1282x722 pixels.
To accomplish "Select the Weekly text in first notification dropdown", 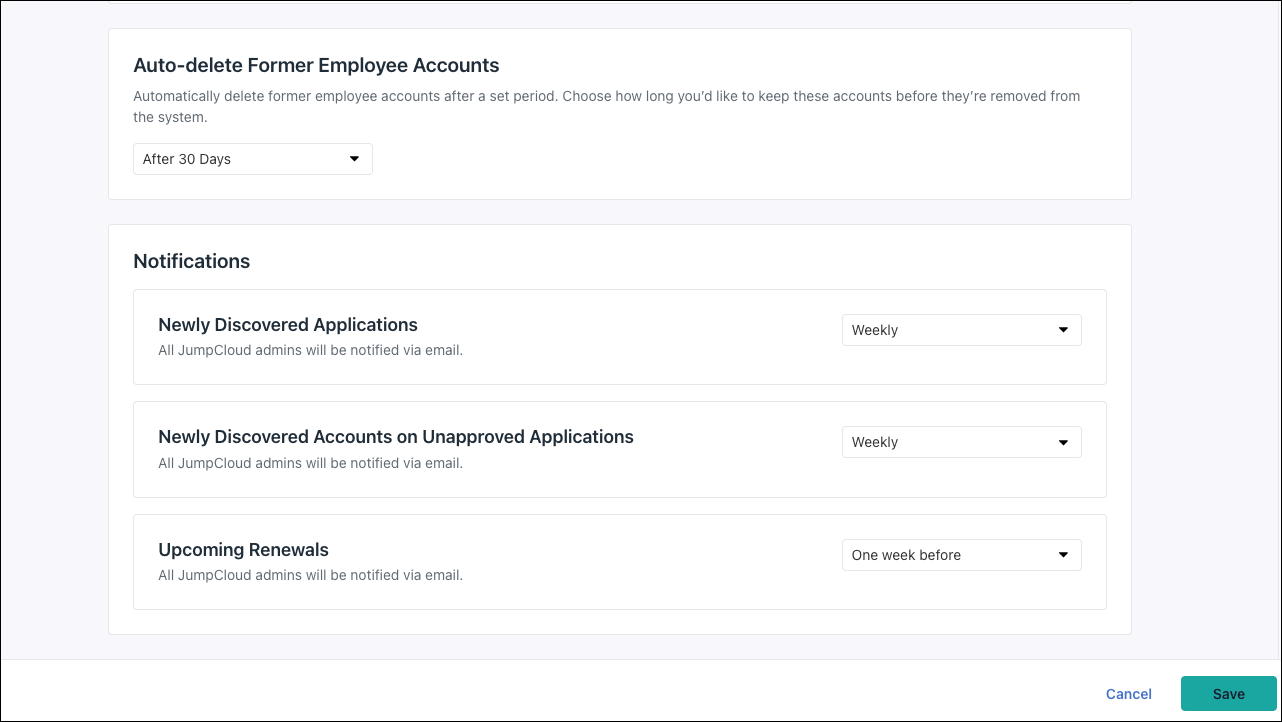I will [x=875, y=330].
